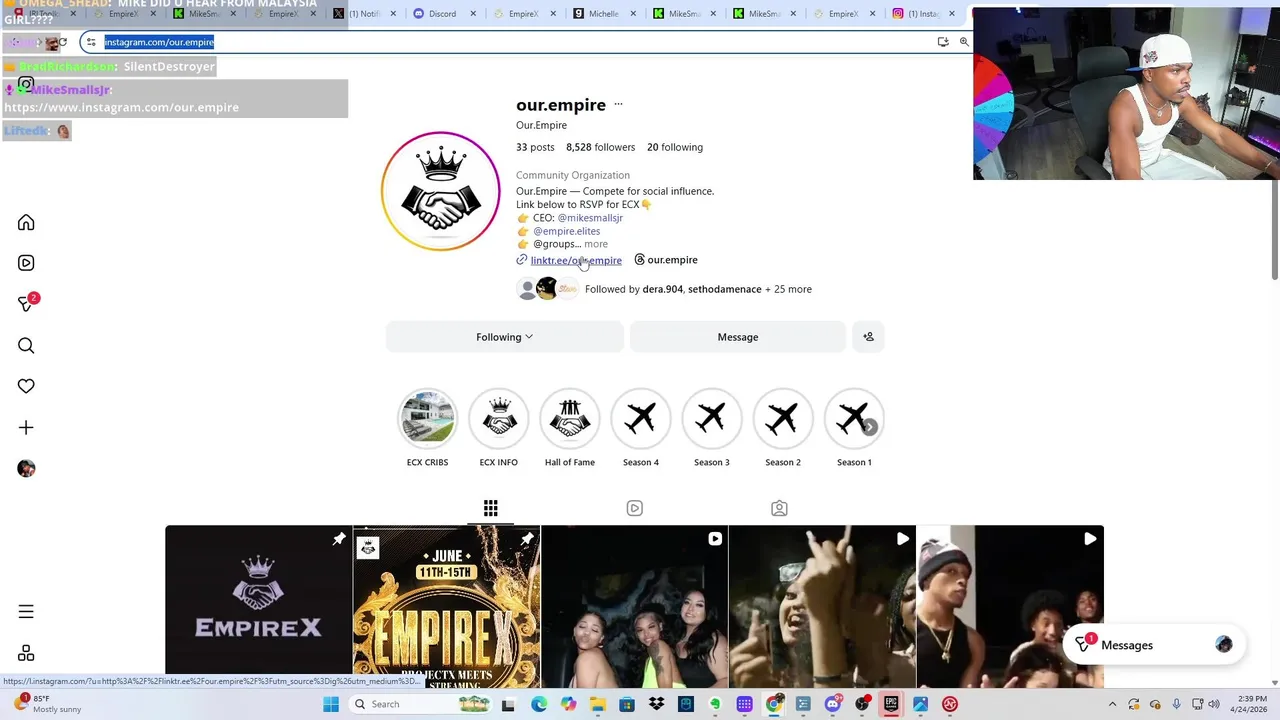Open Reels in the Instagram sidebar
1280x720 pixels.
(x=26, y=263)
